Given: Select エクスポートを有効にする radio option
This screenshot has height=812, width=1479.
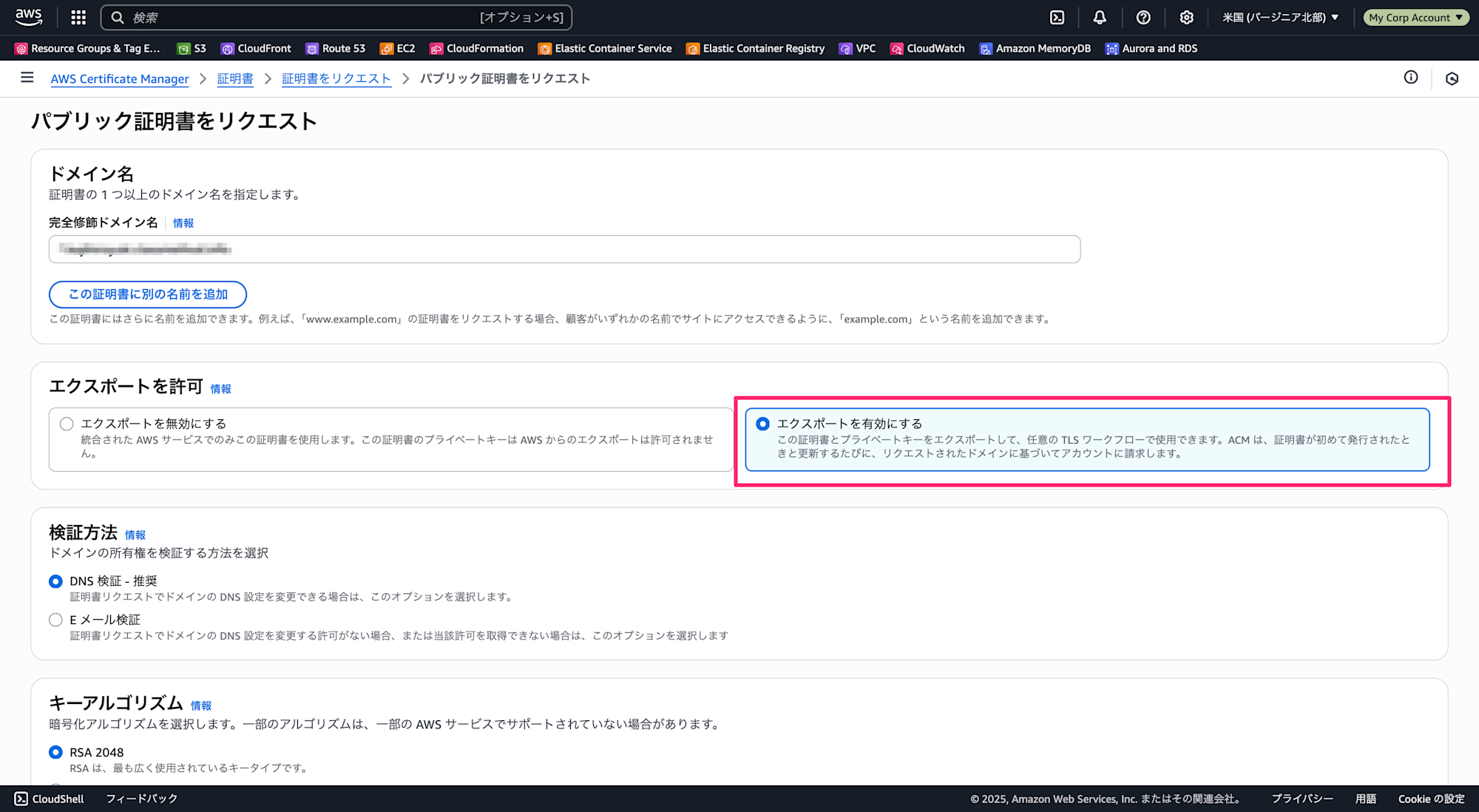Looking at the screenshot, I should [x=762, y=424].
